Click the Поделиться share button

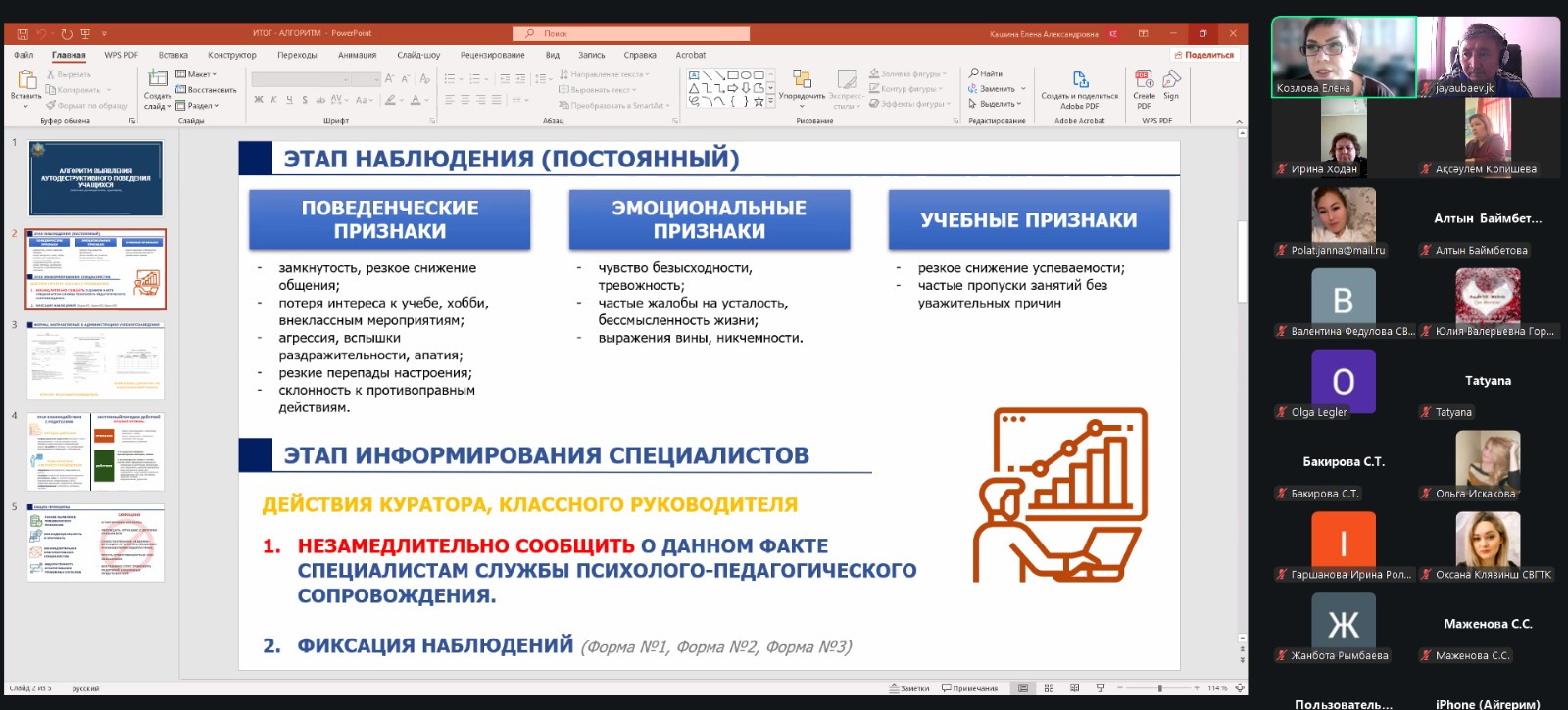1203,55
